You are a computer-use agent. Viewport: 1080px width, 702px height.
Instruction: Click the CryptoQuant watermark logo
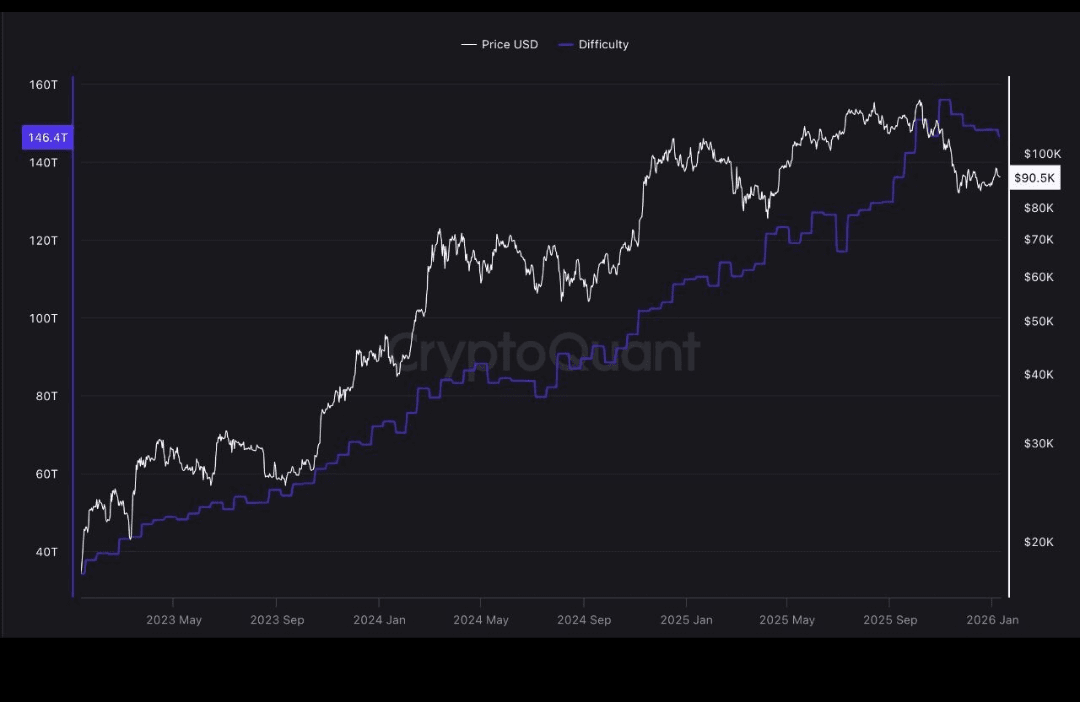(543, 352)
